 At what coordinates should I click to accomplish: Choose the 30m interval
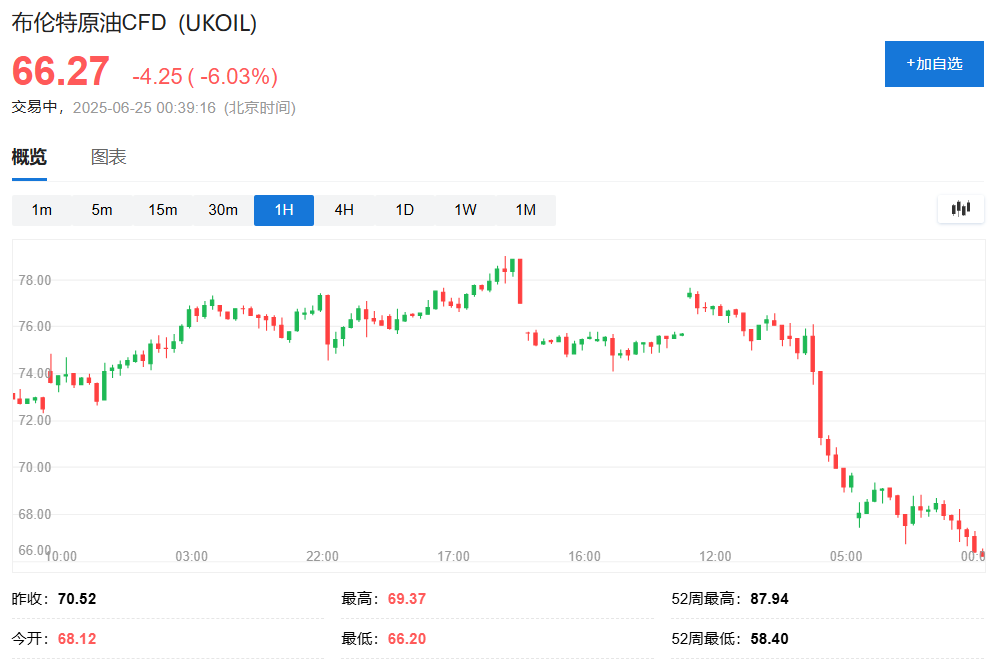(223, 210)
